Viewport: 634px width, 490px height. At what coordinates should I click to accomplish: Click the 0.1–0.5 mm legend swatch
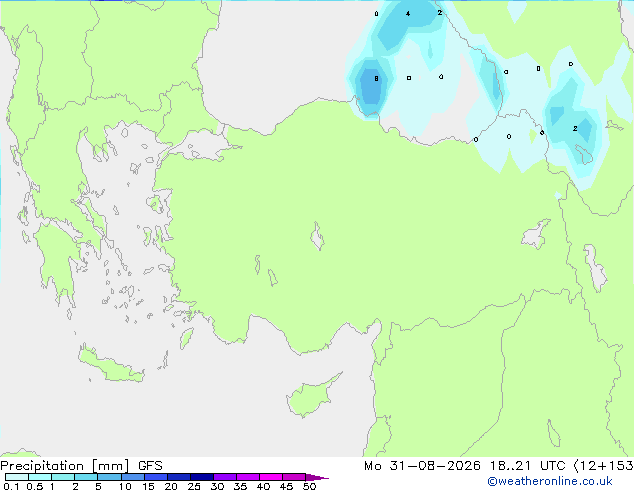point(17,477)
